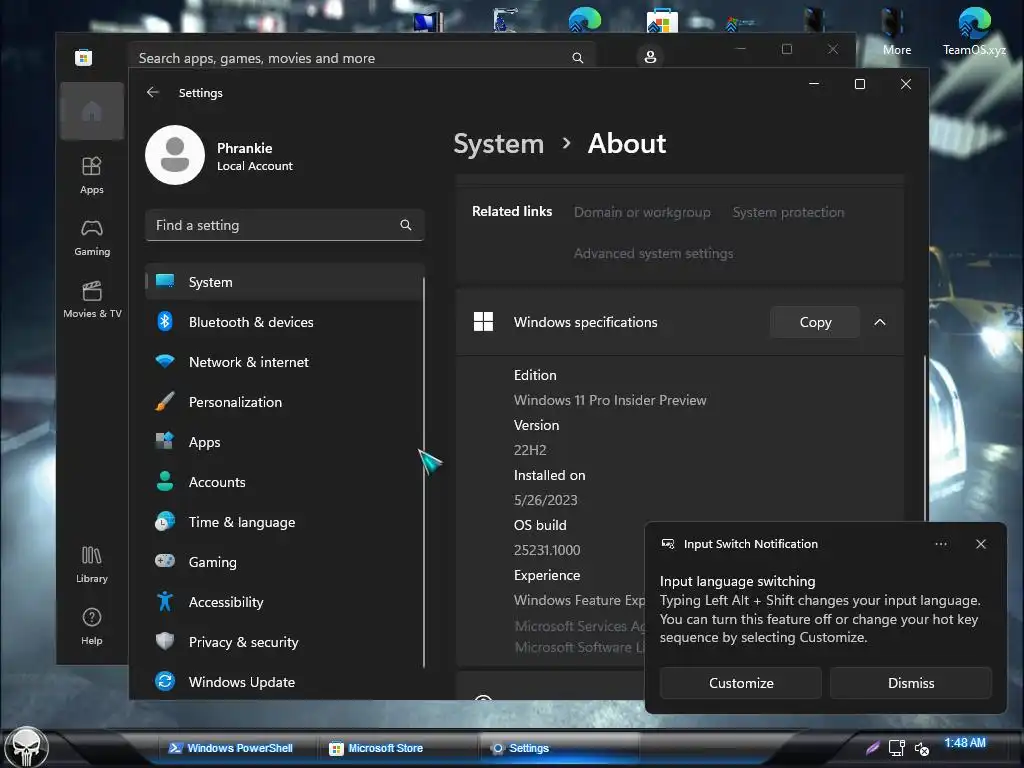The height and width of the screenshot is (768, 1024).
Task: Click the Microsoft Store logo icon
Action: tap(83, 57)
